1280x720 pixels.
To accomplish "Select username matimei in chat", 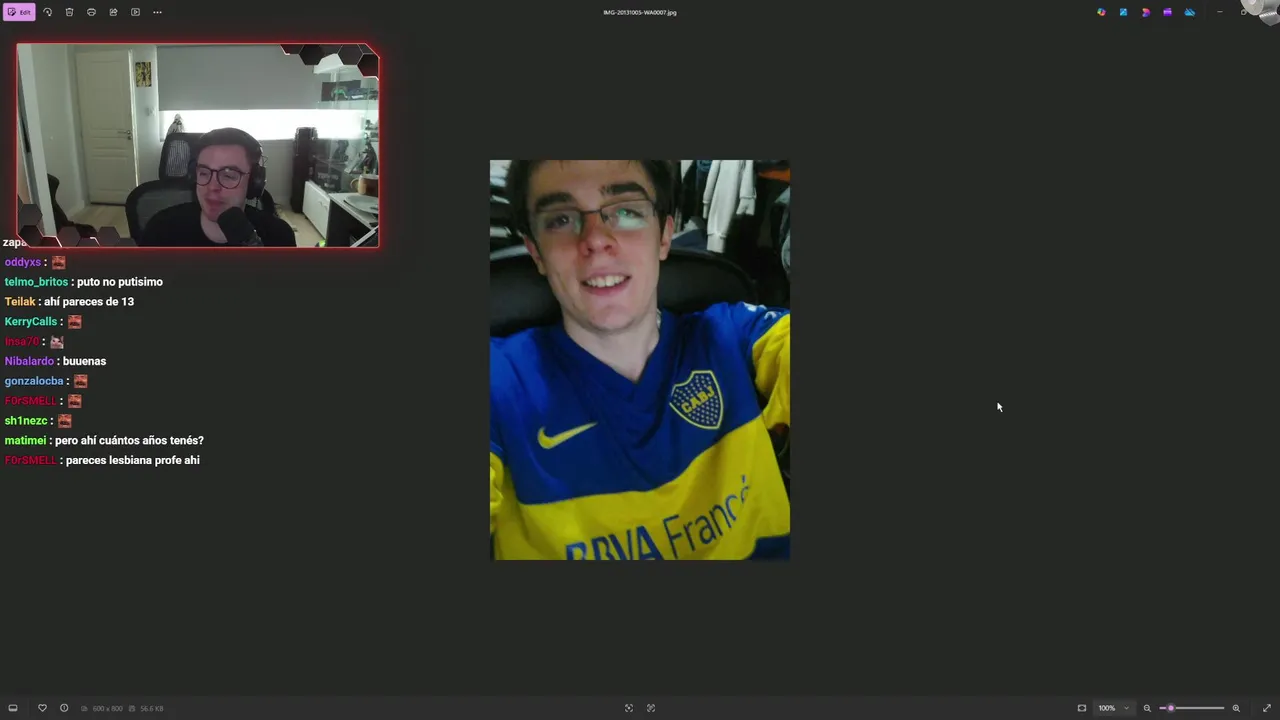I will (x=25, y=441).
